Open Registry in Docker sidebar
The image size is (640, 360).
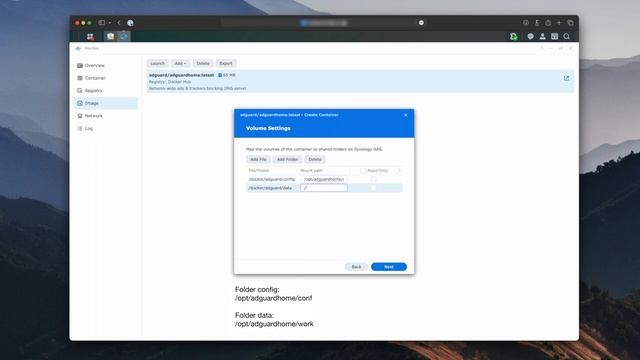coord(105,91)
